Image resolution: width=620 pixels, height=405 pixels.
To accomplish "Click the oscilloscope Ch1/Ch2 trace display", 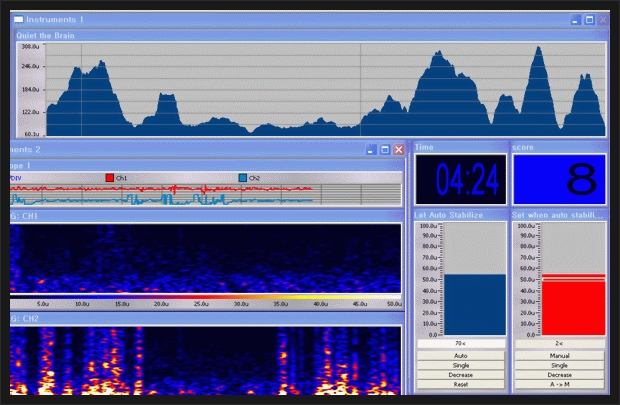I will coord(205,195).
